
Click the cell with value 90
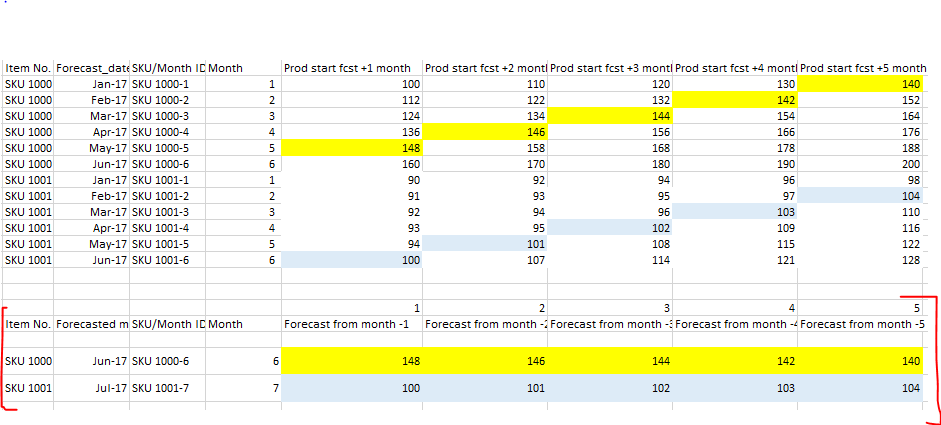[x=352, y=180]
